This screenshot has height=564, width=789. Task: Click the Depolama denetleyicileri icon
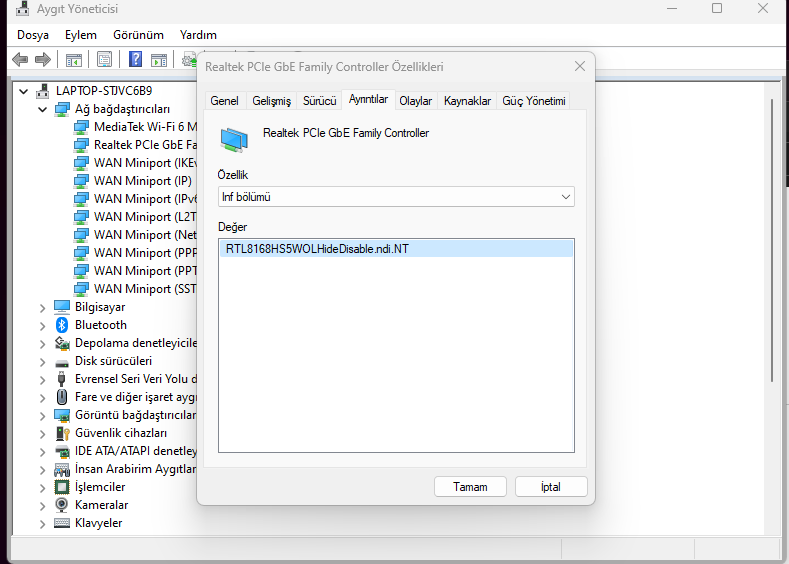coord(62,343)
